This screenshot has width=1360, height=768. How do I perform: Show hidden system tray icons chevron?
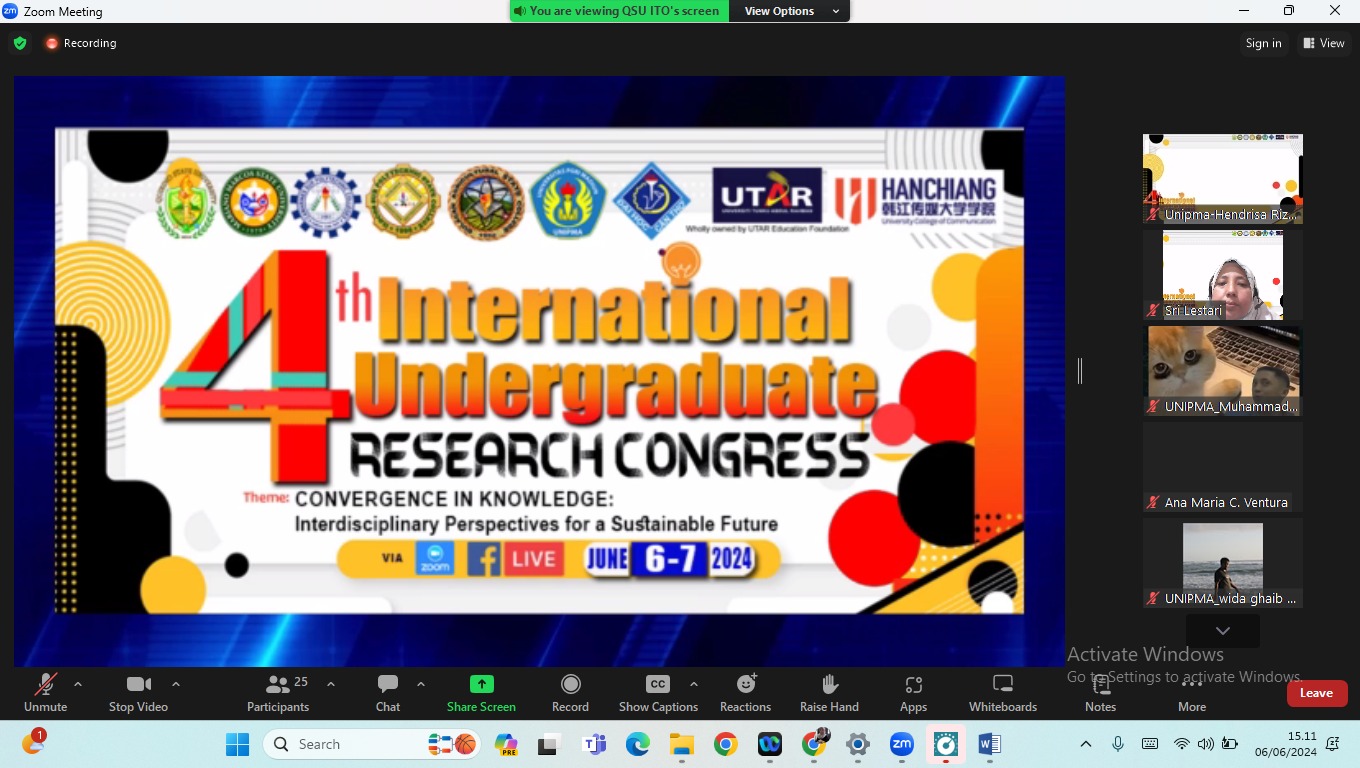tap(1086, 744)
